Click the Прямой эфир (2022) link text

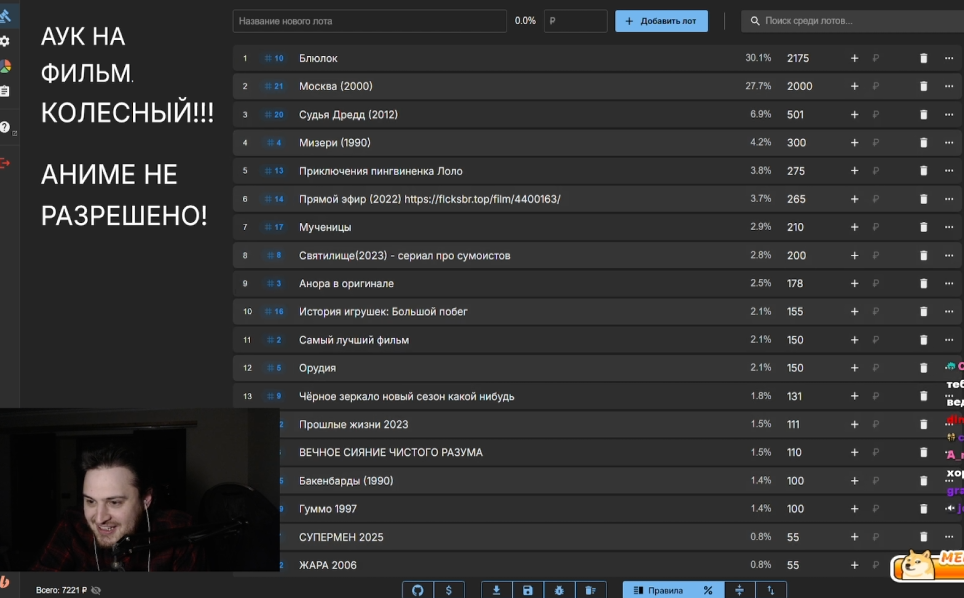coord(430,199)
